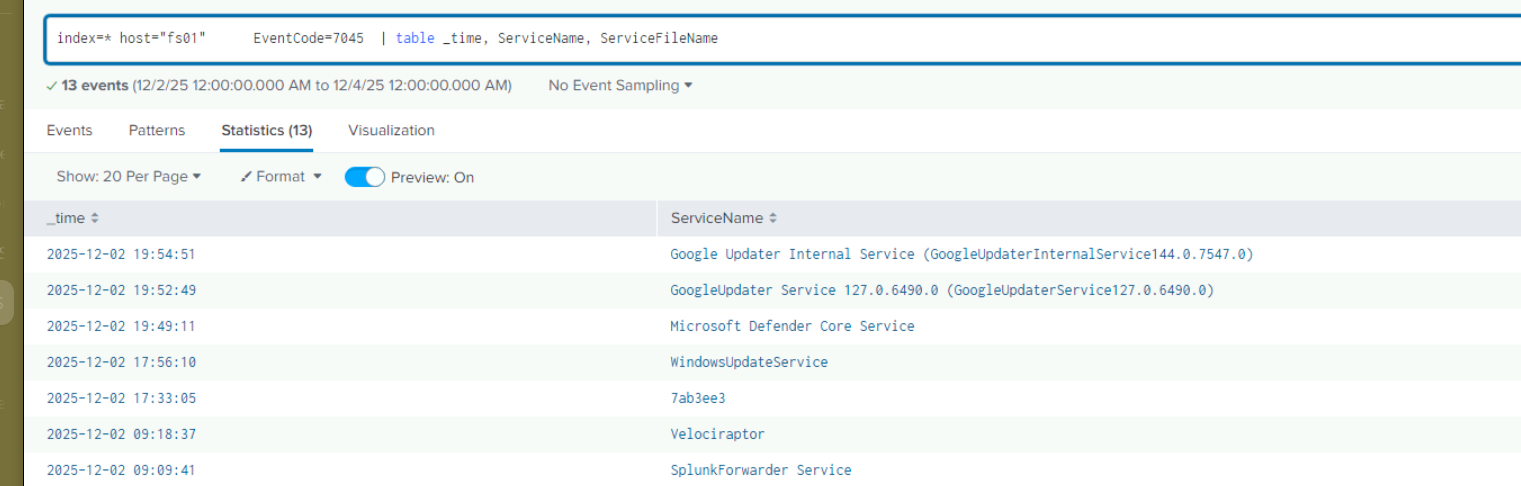Click timestamp 2025-12-02 09:09:41
1521x486 pixels.
coord(121,470)
